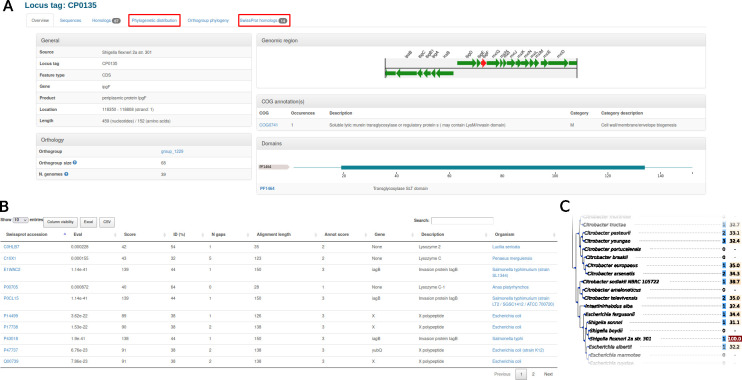Select page 1 in table pagination
742x380 pixels.
click(521, 374)
